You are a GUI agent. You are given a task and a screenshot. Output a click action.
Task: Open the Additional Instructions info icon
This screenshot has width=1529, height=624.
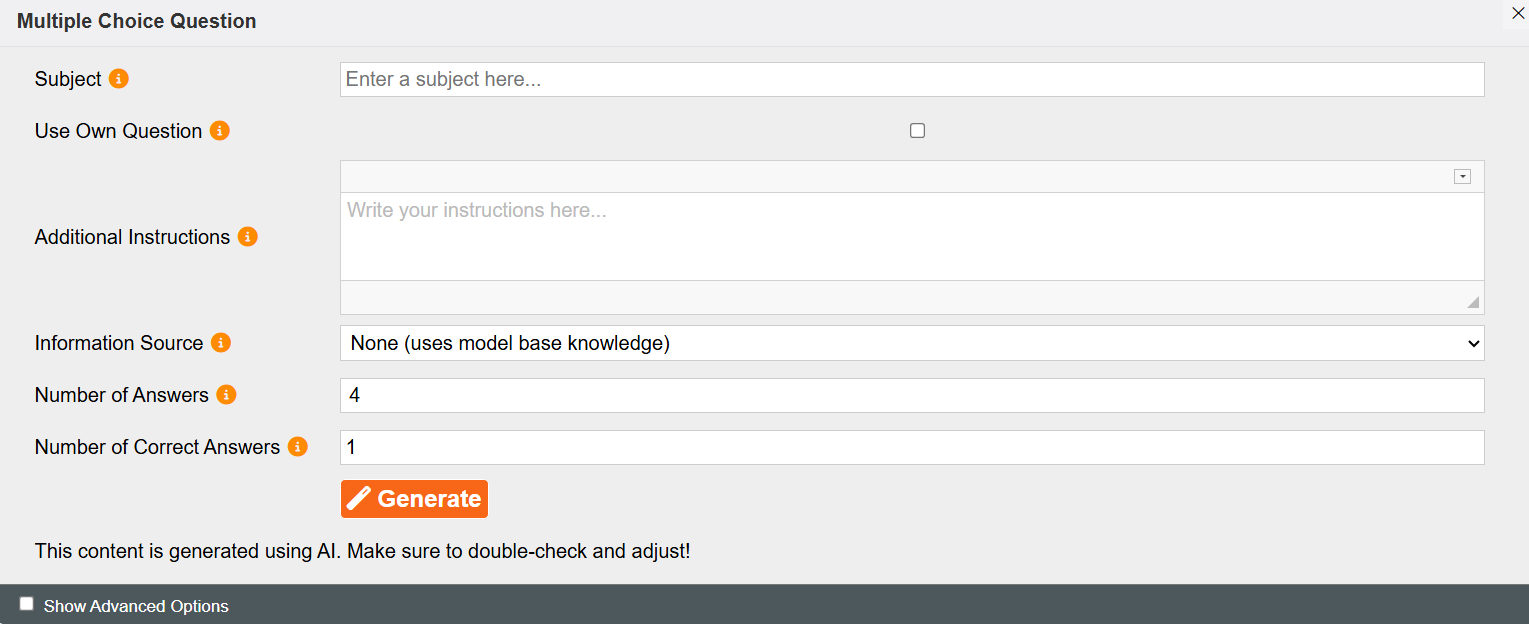(x=248, y=237)
